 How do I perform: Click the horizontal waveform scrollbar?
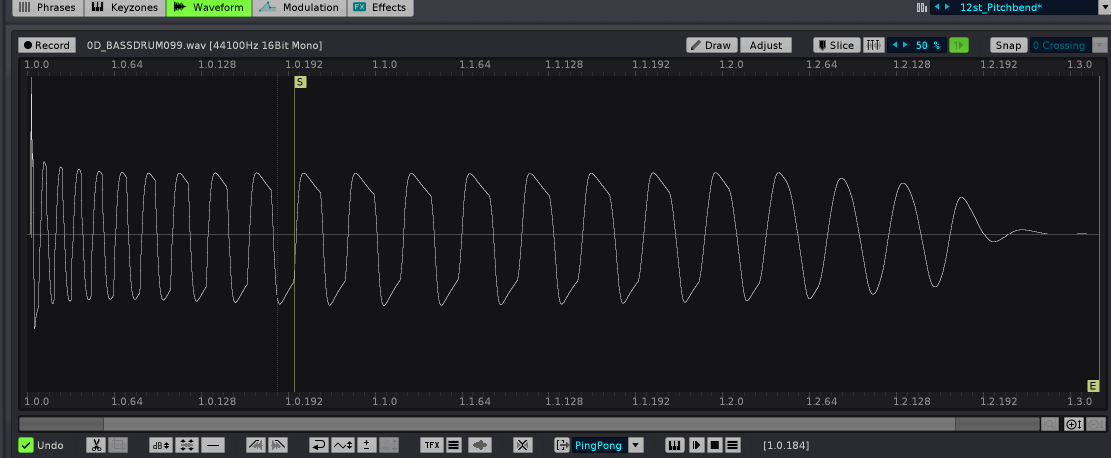click(530, 424)
